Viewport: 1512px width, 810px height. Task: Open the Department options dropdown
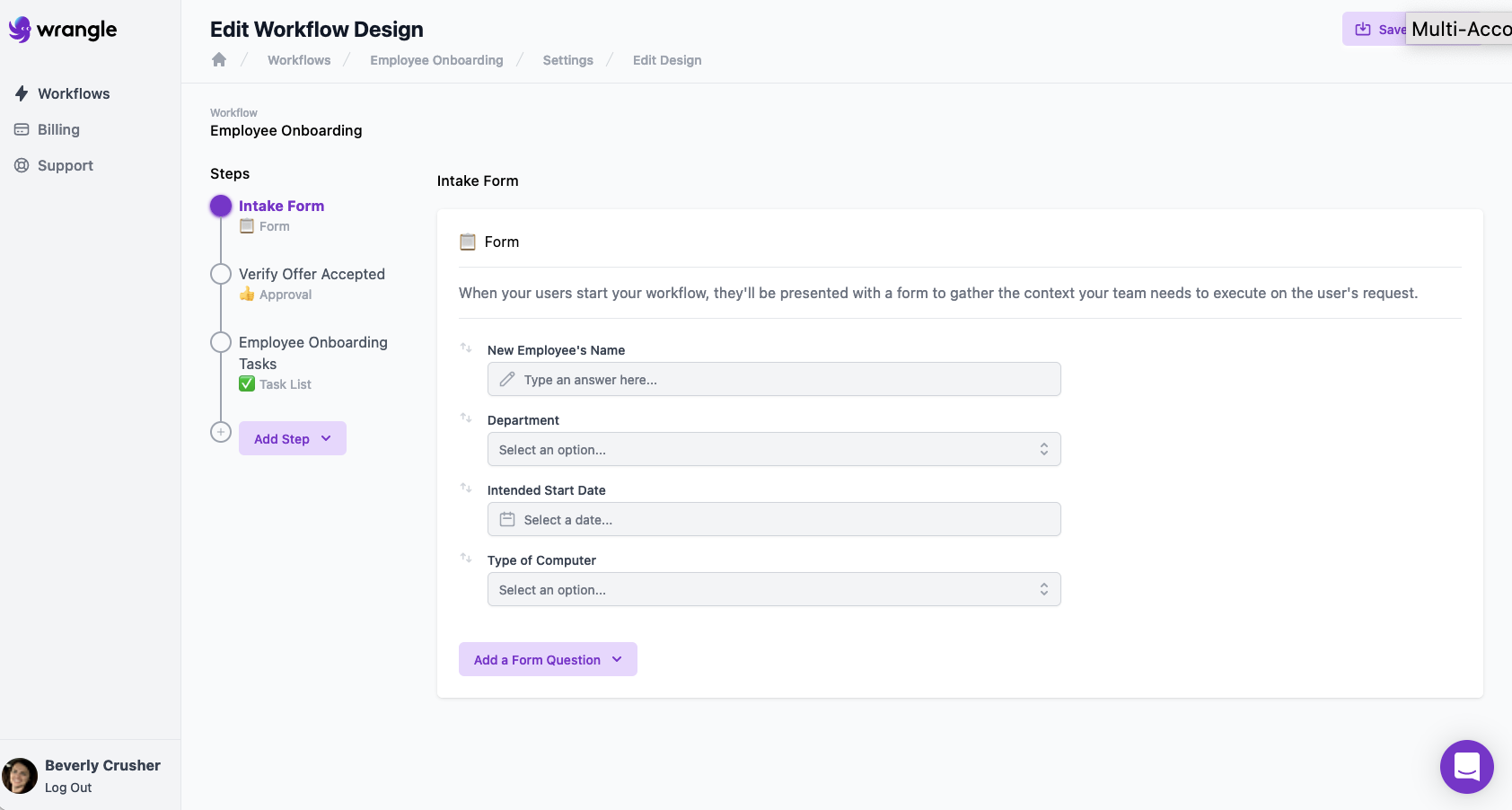point(774,449)
